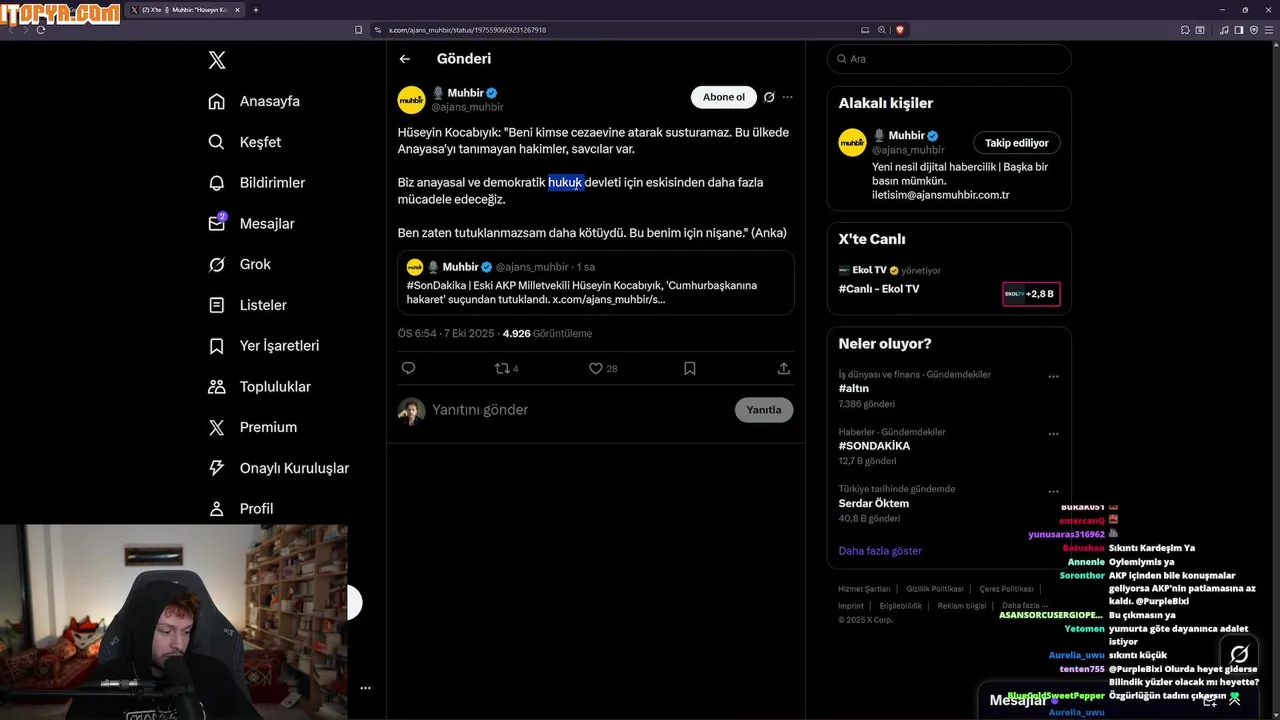Open Grok from the sidebar

pyautogui.click(x=240, y=264)
